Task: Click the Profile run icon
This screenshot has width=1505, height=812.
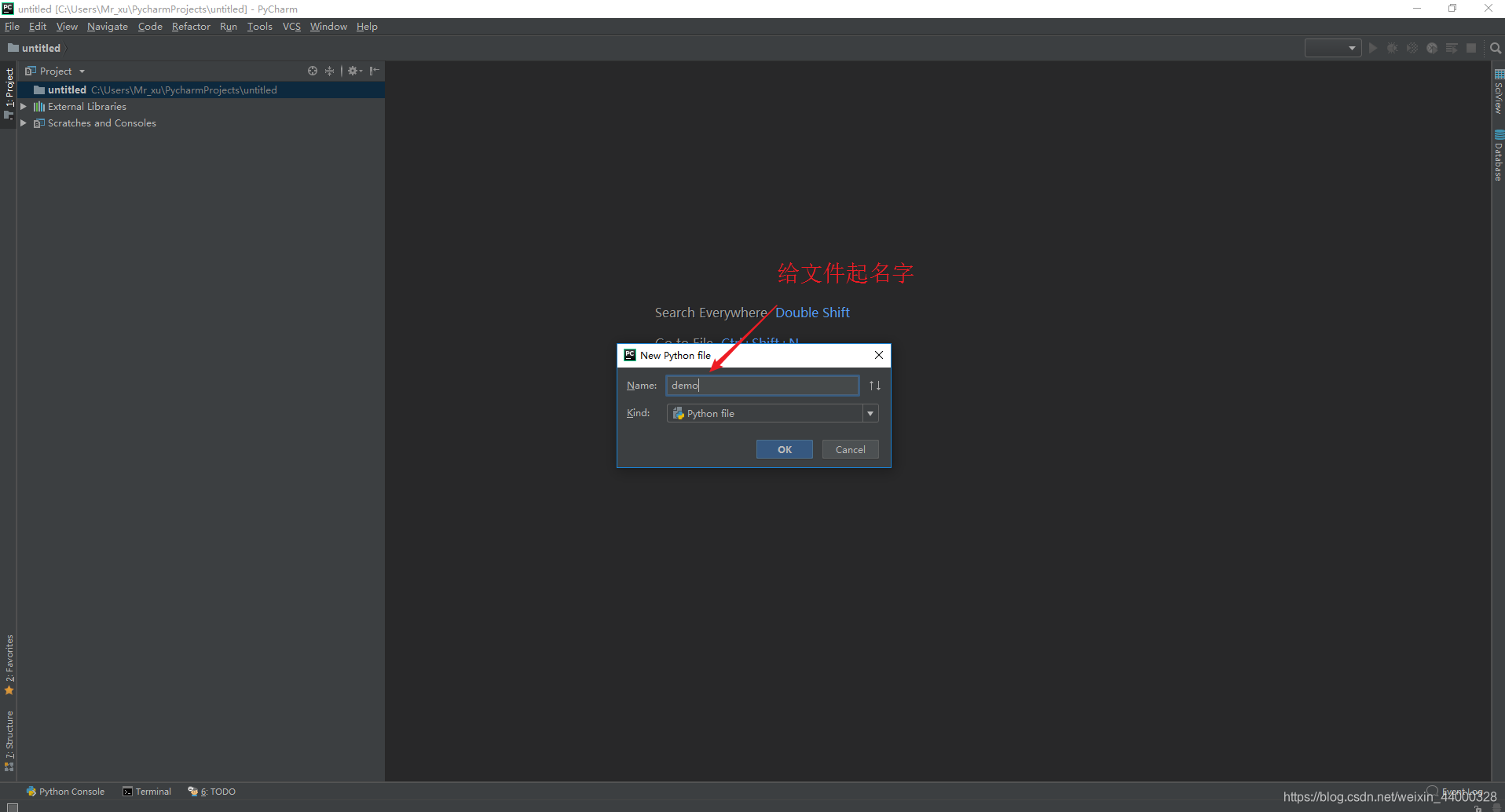Action: click(x=1432, y=48)
